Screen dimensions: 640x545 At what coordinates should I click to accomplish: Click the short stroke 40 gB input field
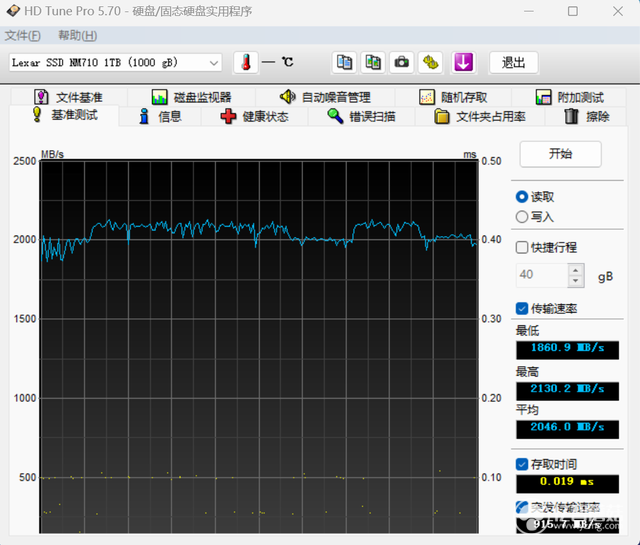point(542,275)
